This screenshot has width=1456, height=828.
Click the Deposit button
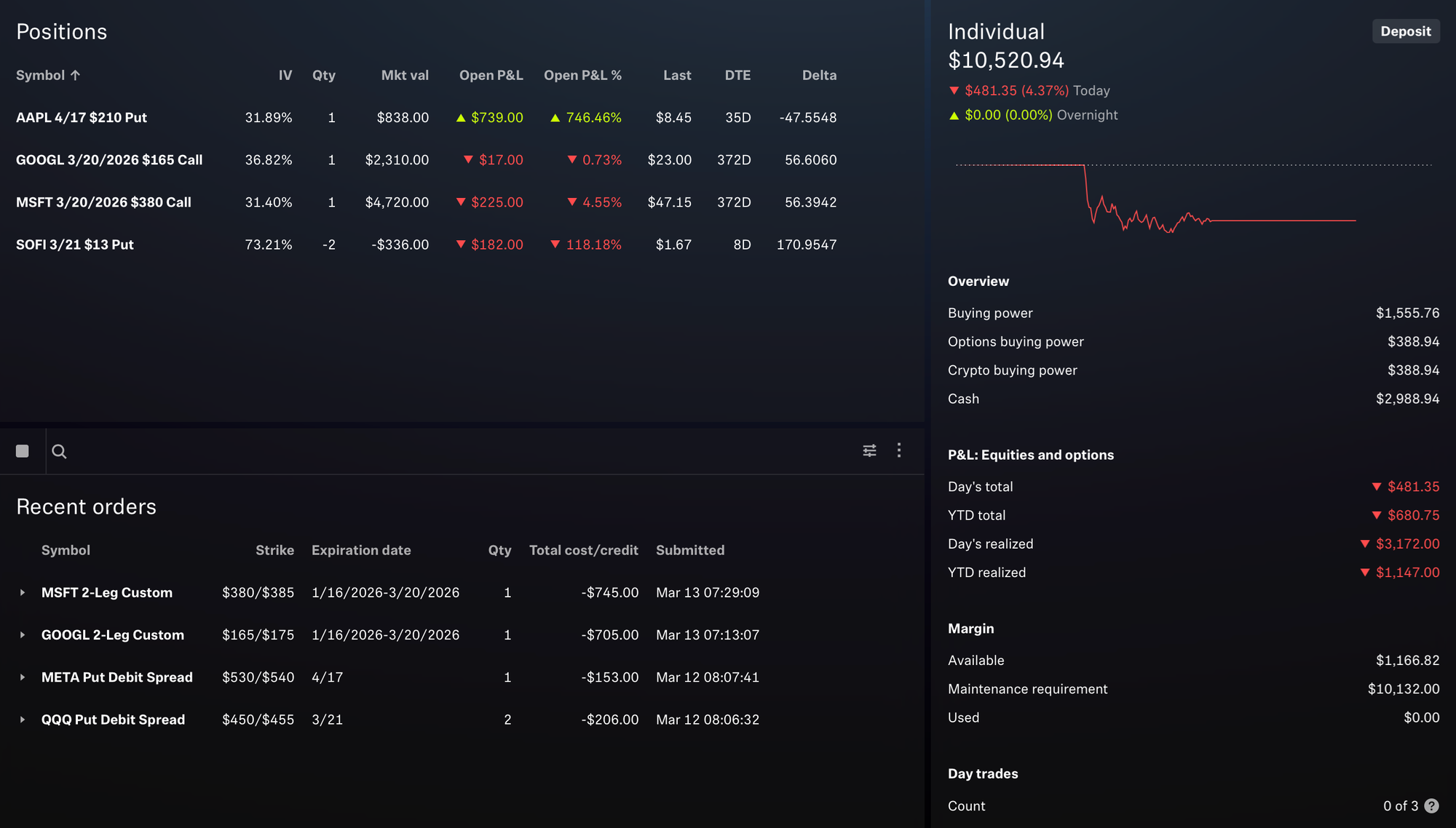(1406, 31)
